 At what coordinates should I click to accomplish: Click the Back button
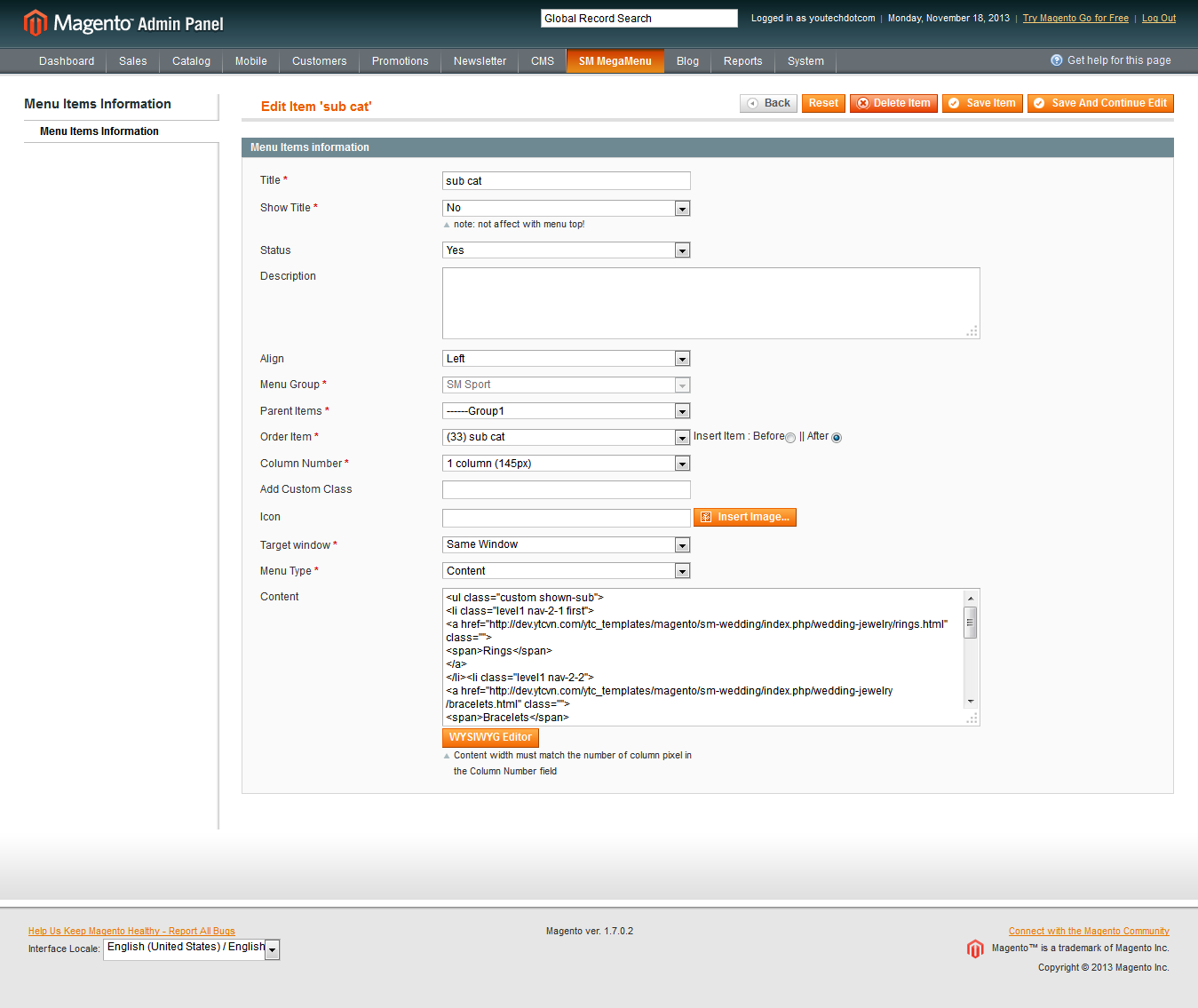769,103
